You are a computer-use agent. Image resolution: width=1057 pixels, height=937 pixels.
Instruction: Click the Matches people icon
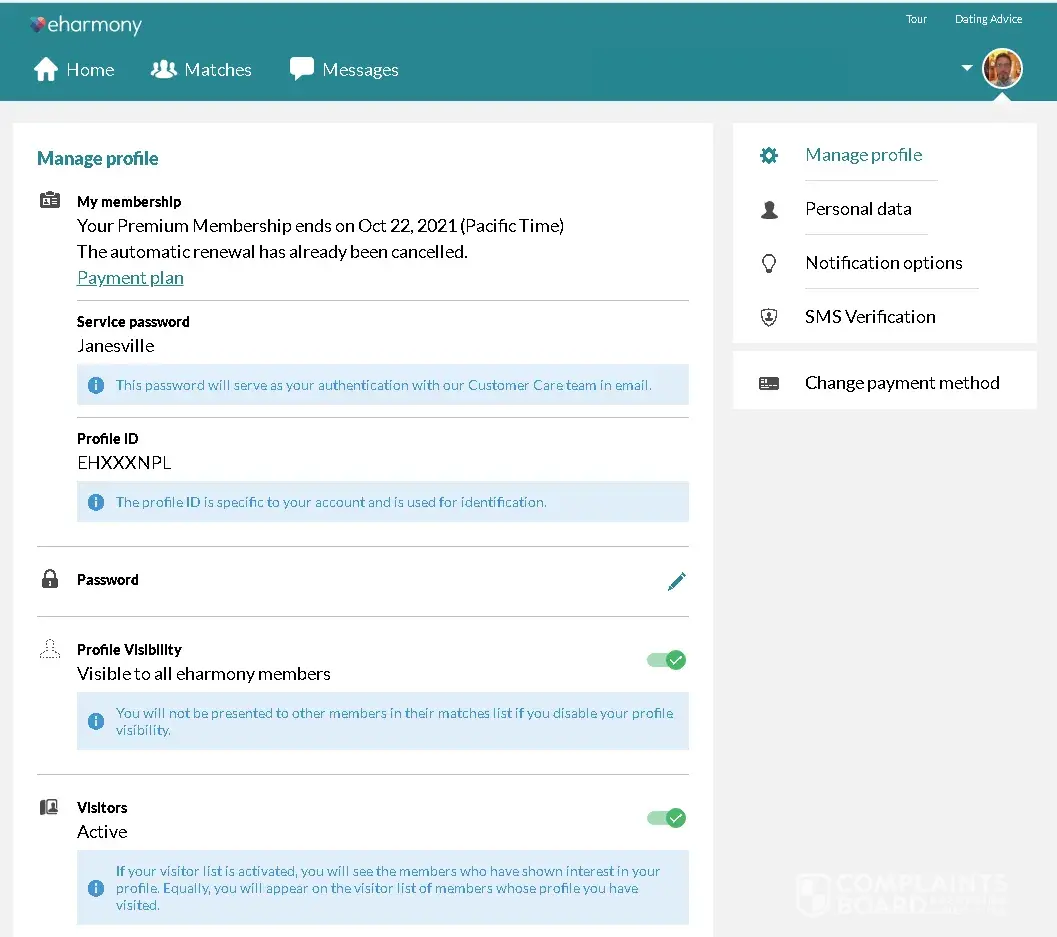(x=163, y=69)
